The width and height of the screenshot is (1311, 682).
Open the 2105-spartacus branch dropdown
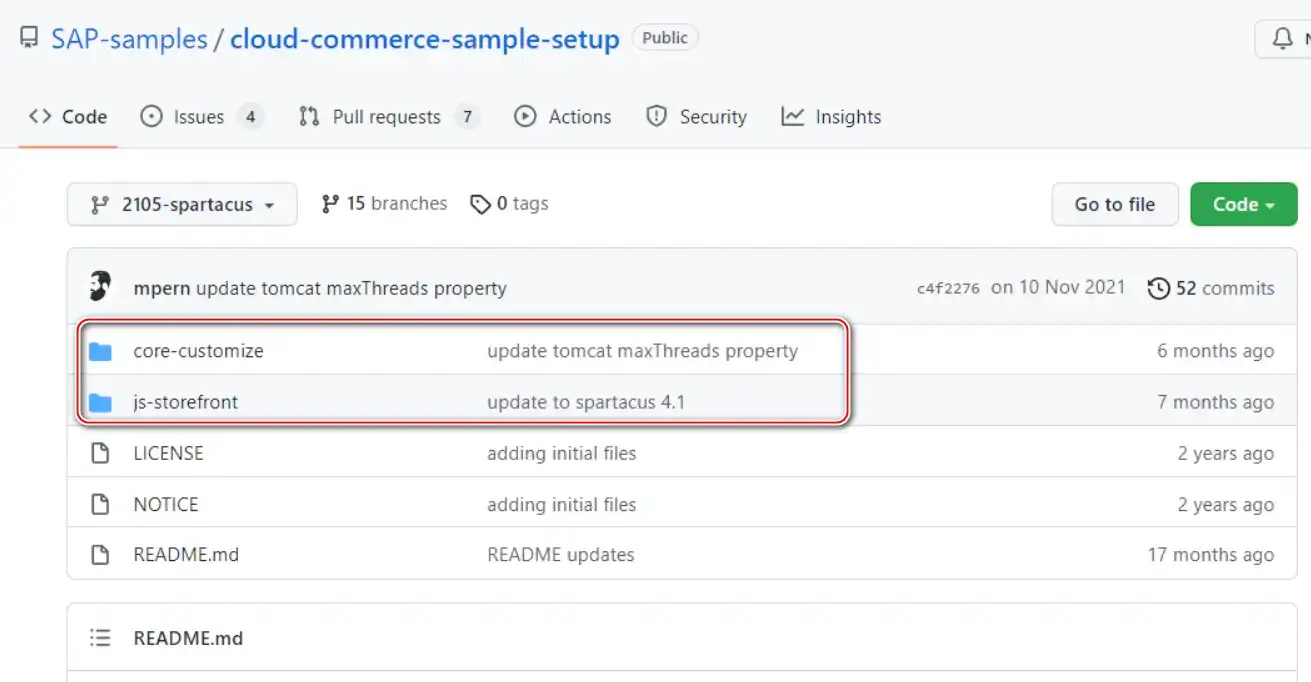pos(182,204)
